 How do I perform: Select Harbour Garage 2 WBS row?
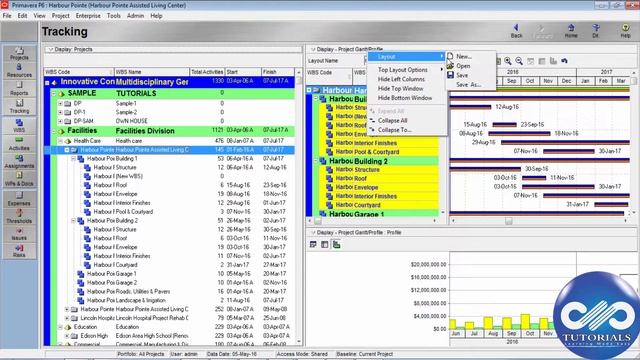tap(169, 282)
